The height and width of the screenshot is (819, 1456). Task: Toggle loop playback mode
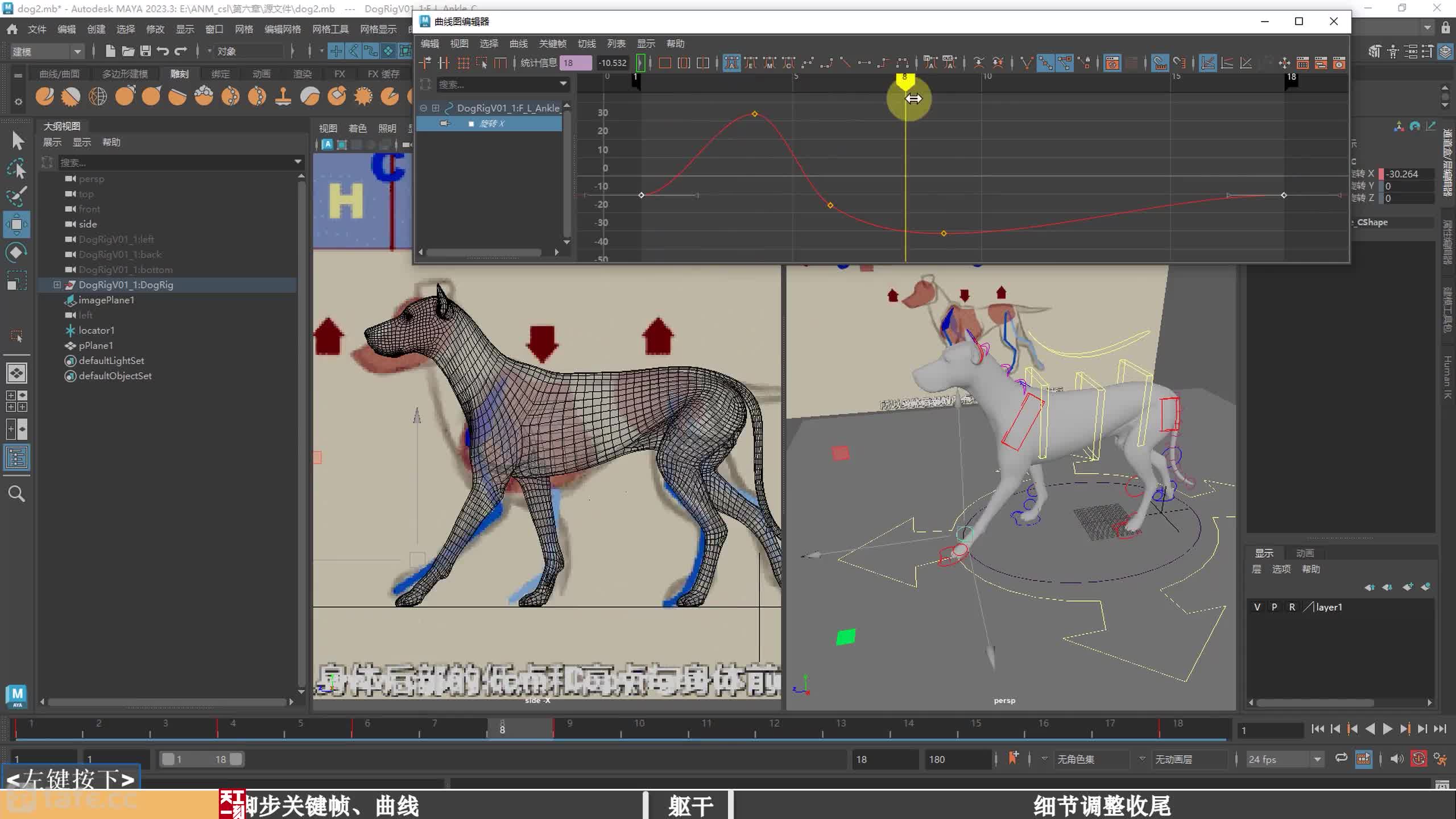(1341, 758)
